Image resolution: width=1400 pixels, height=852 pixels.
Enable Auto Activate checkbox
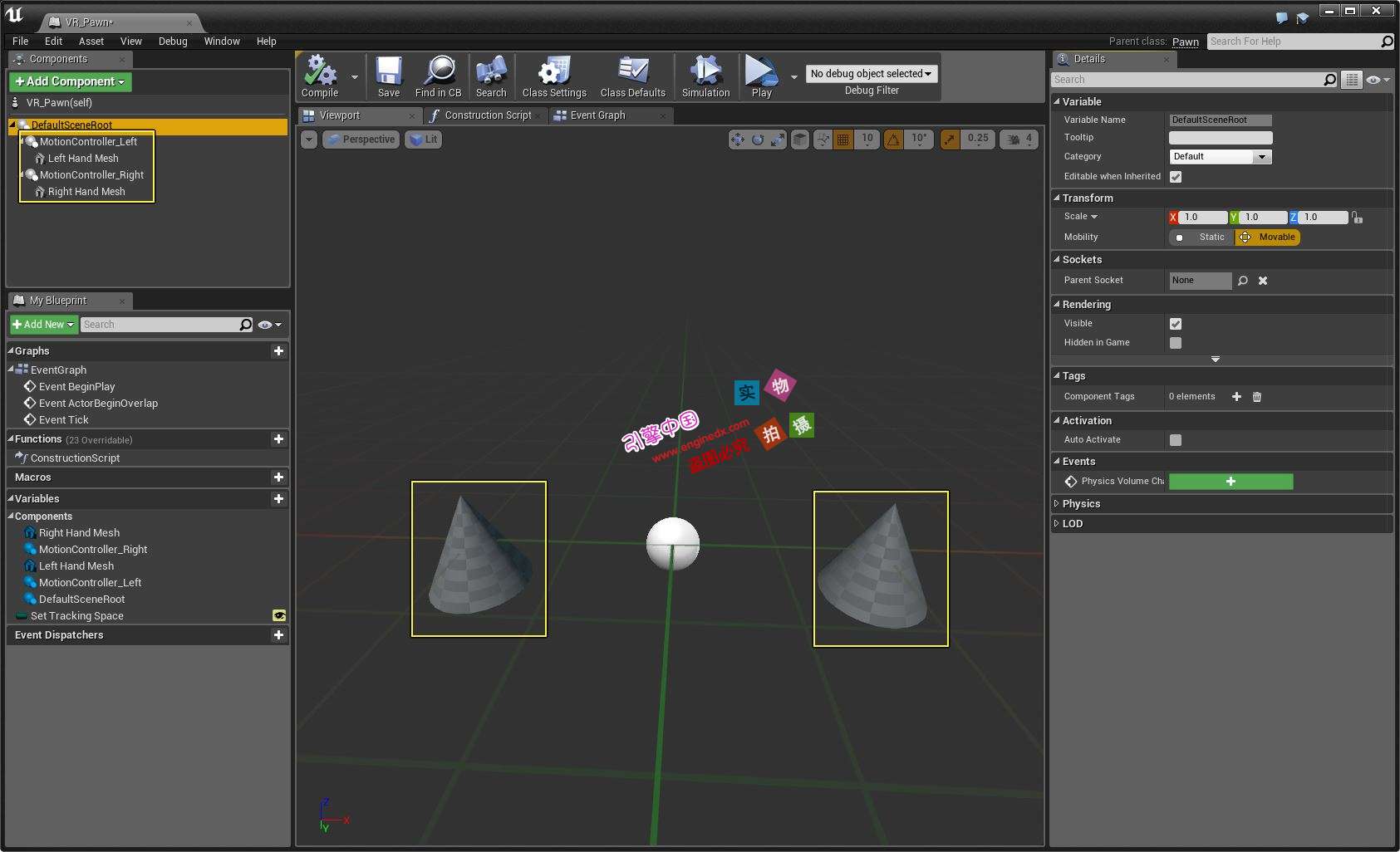pos(1176,440)
